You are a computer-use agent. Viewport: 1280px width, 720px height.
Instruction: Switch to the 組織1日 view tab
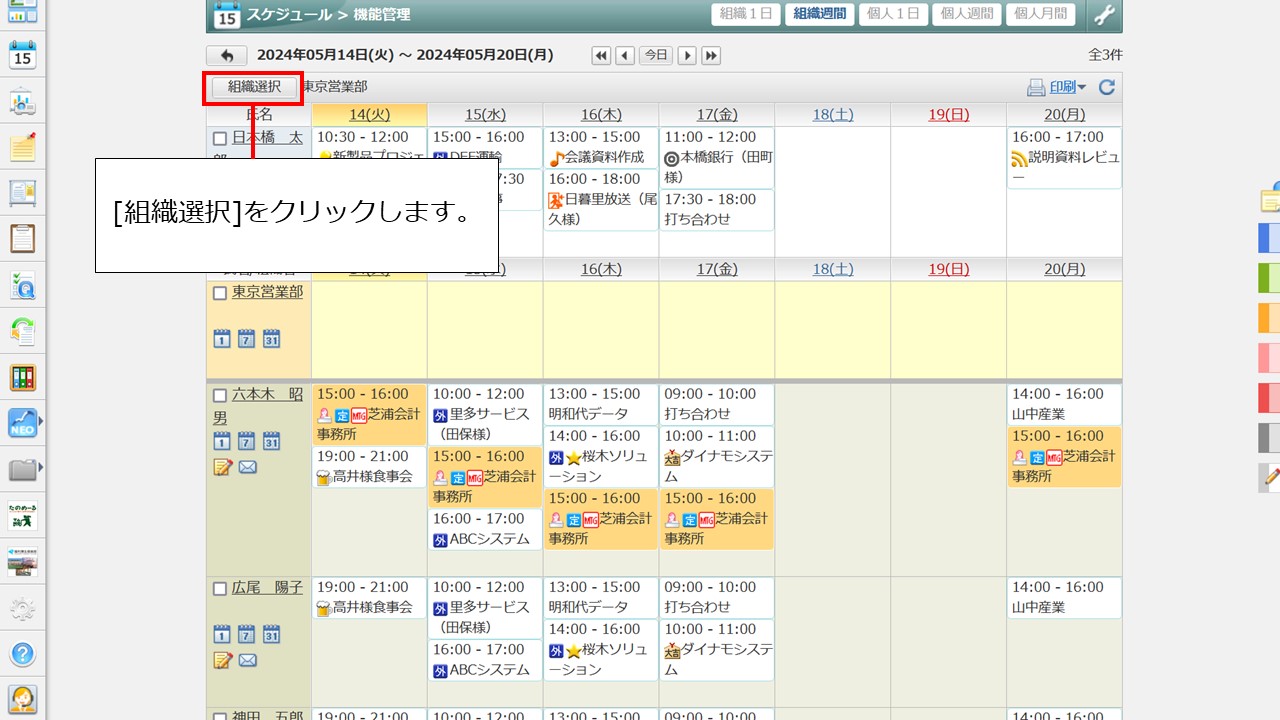[x=745, y=14]
